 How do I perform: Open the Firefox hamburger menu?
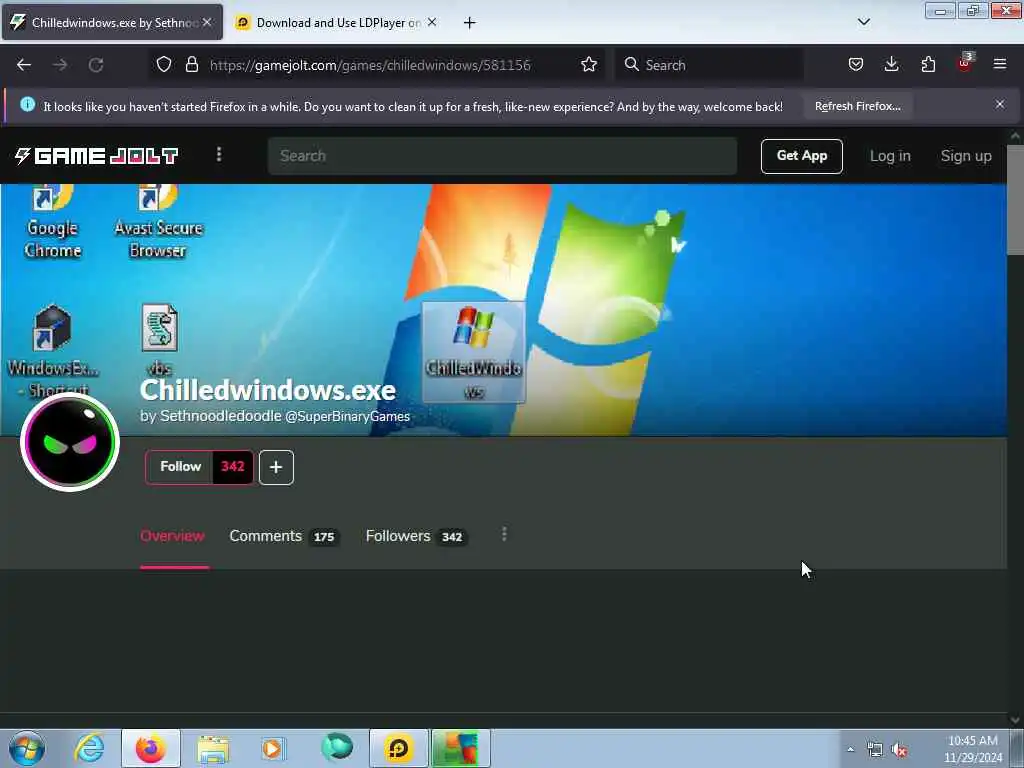click(1000, 64)
